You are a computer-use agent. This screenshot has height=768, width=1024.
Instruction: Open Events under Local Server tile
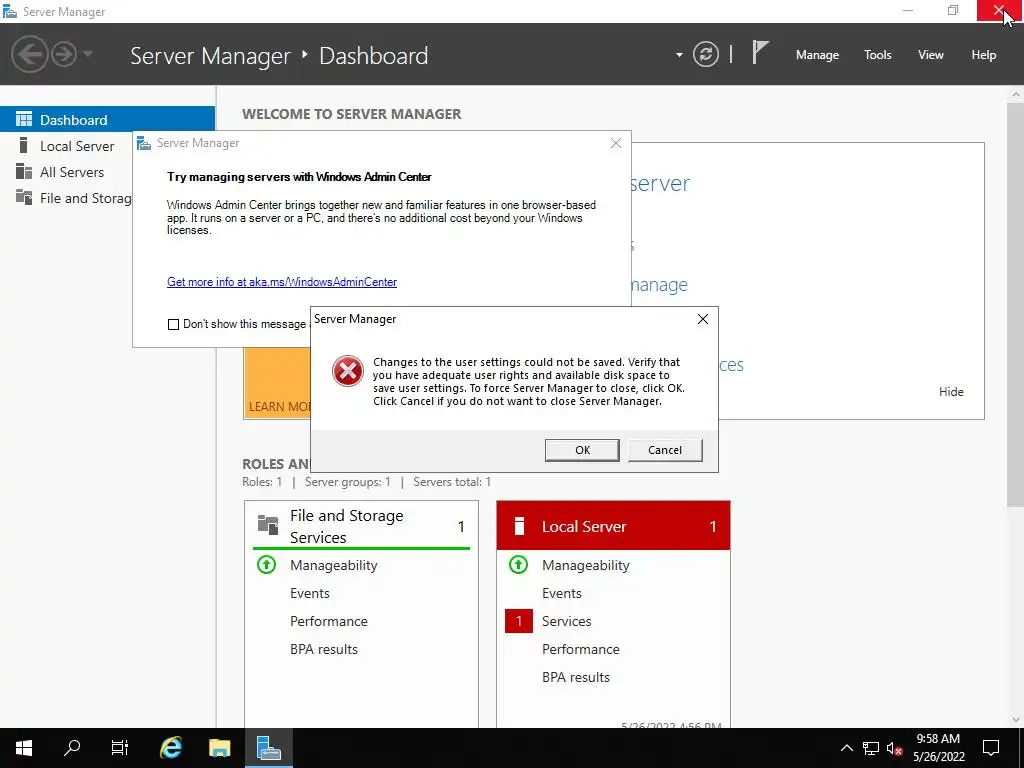[562, 593]
